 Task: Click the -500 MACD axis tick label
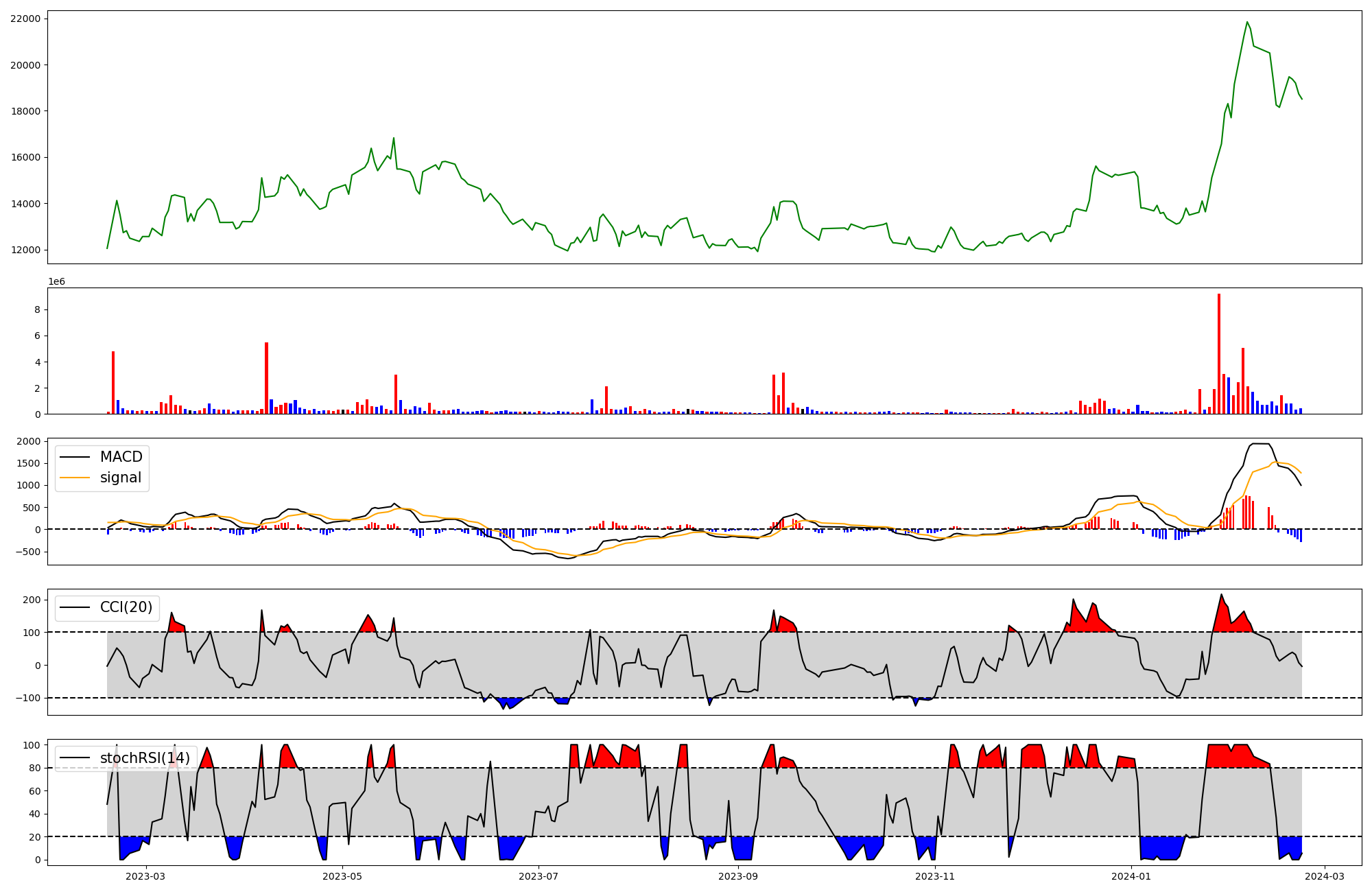pos(28,552)
